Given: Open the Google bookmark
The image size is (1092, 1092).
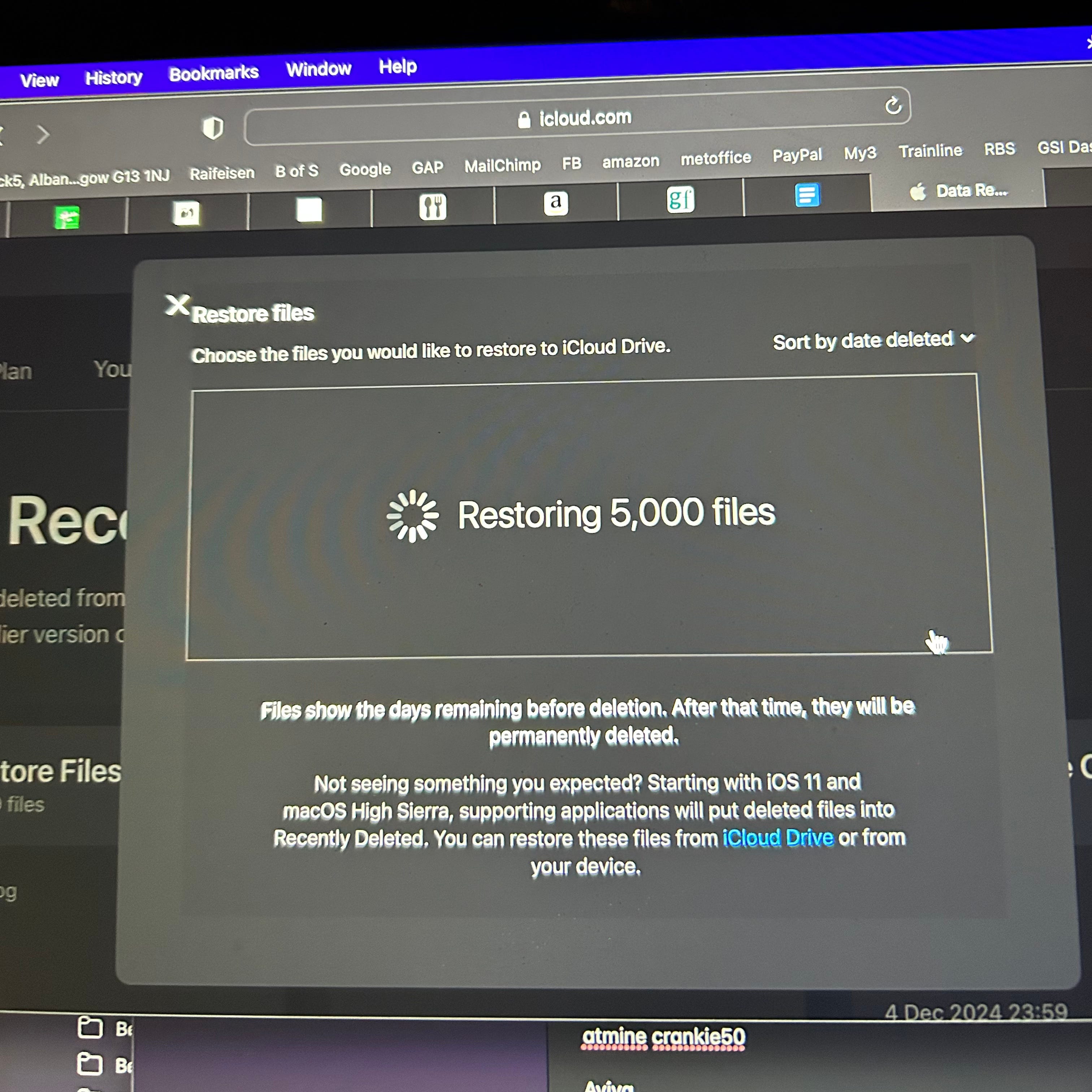Looking at the screenshot, I should coord(365,169).
